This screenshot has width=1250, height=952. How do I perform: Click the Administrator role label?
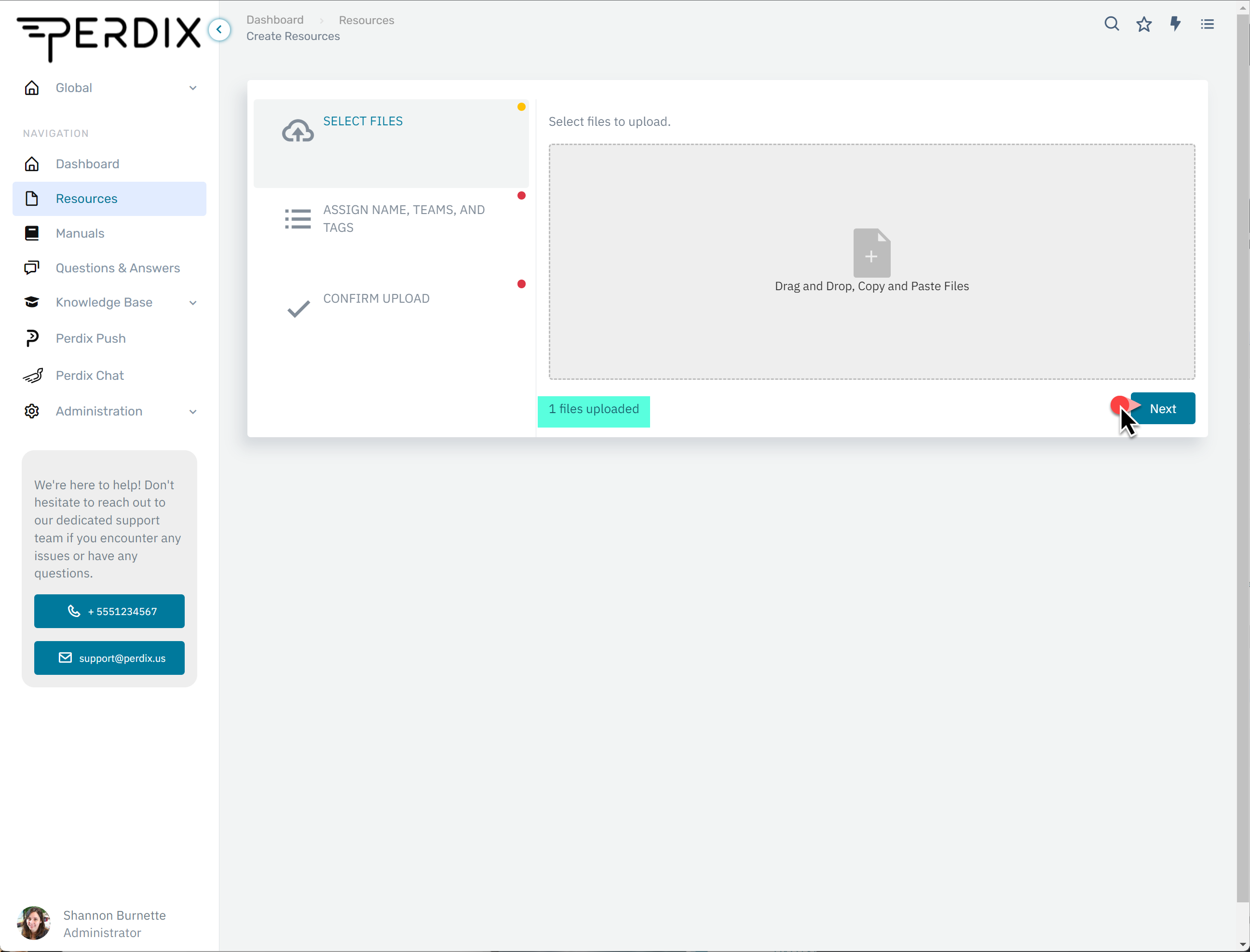102,933
